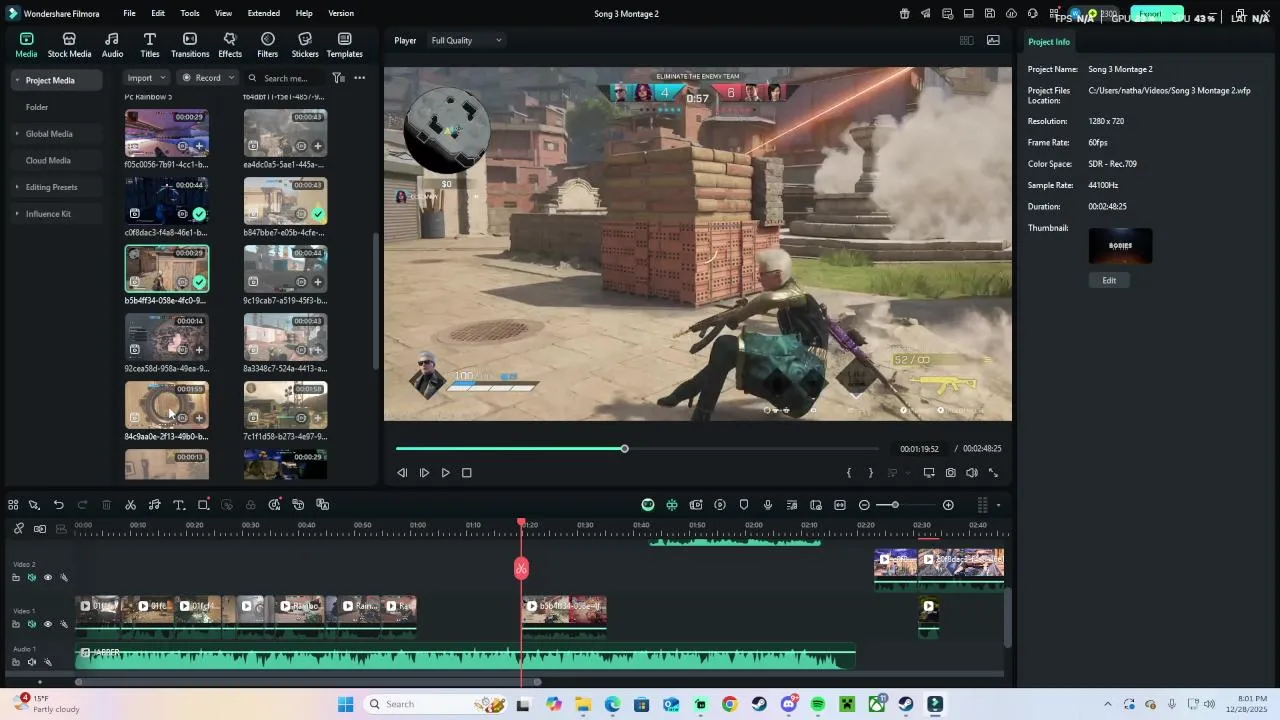
Task: Open the Extended menu
Action: coord(264,14)
